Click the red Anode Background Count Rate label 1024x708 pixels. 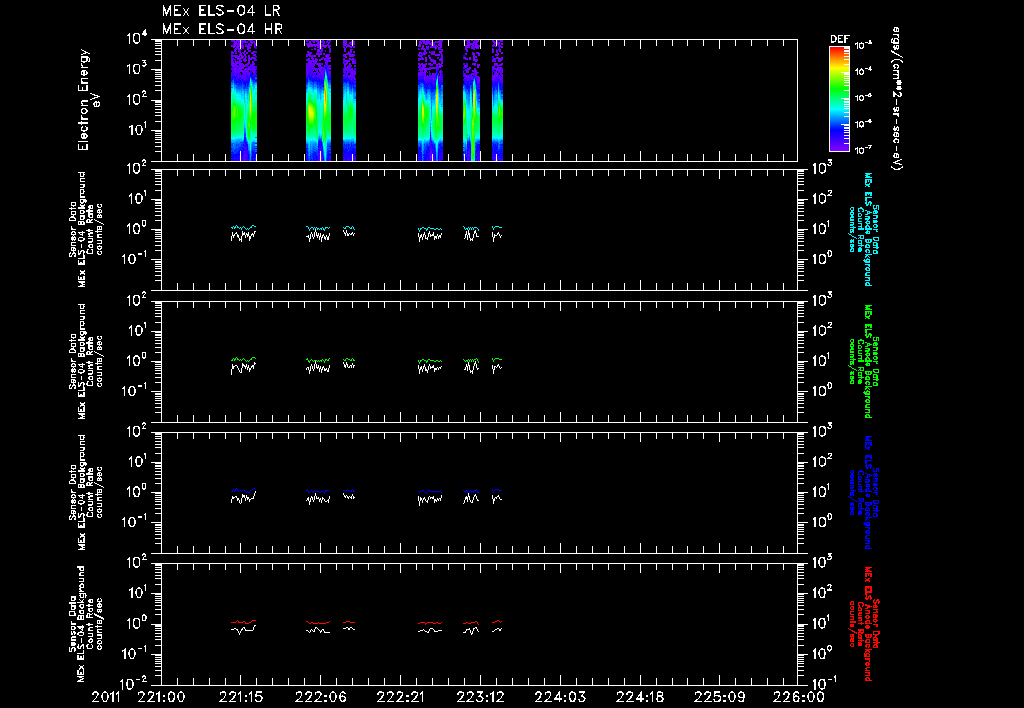tap(863, 623)
